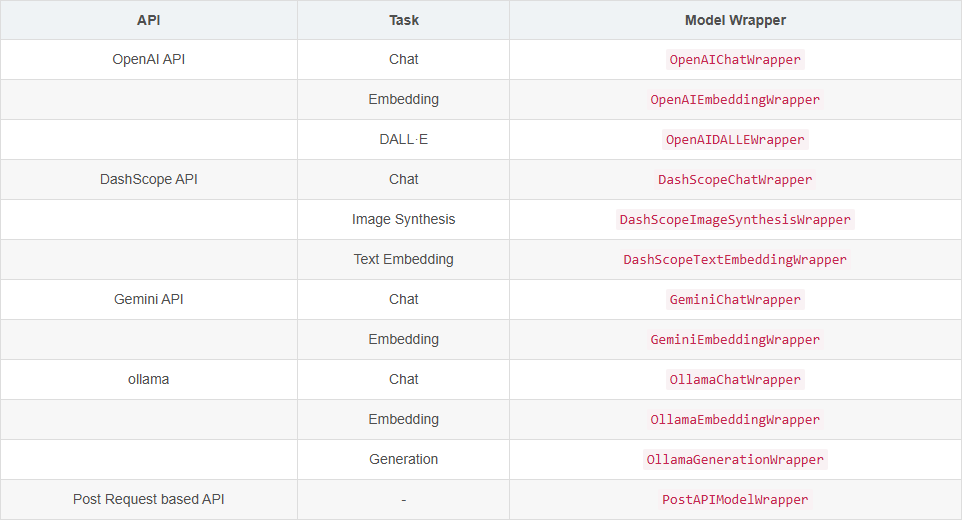
Task: Click the OpenAIChatWrapper code label
Action: (735, 60)
